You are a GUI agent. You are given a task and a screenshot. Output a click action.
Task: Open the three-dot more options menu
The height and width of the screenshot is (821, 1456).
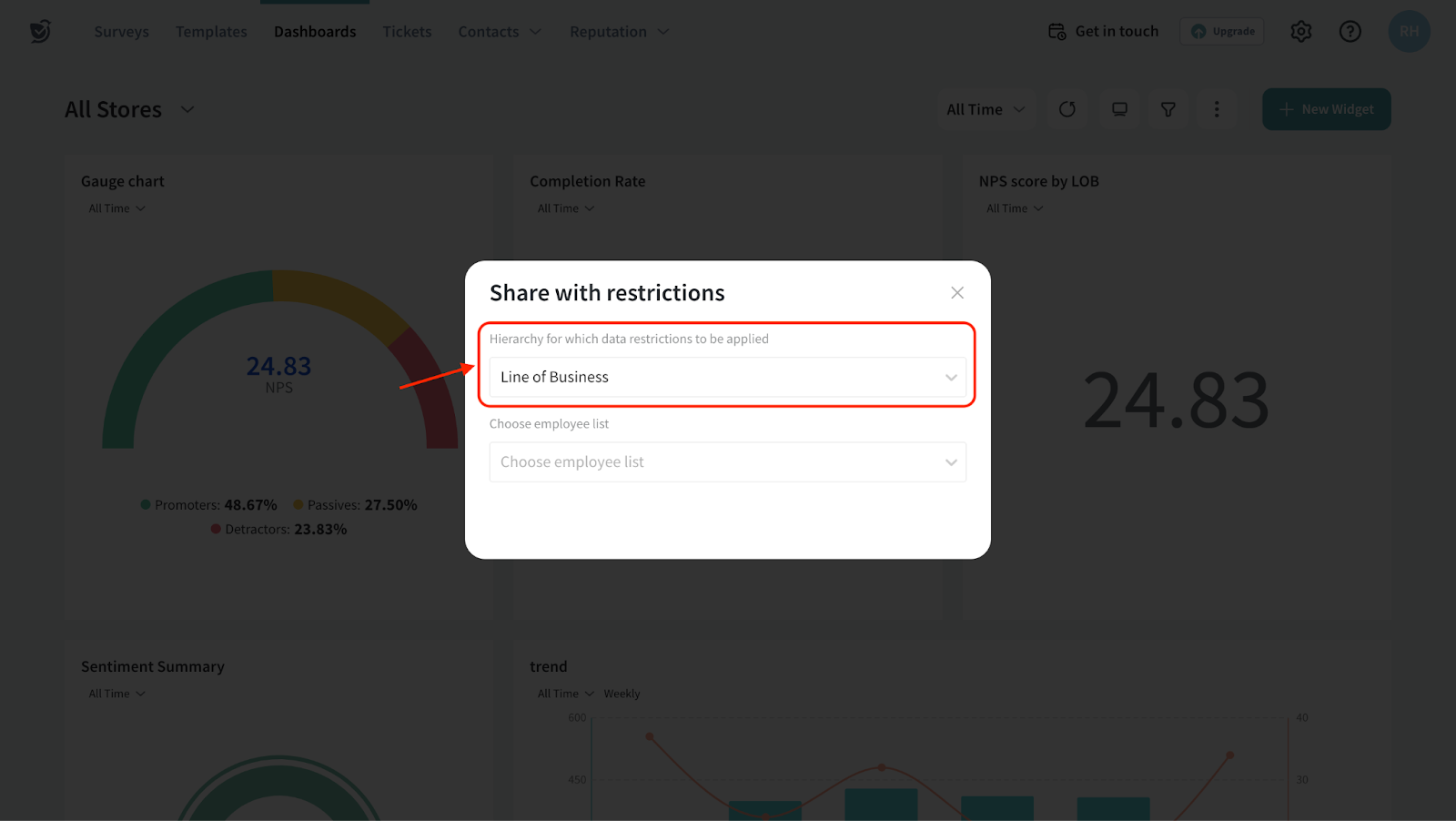pyautogui.click(x=1217, y=109)
